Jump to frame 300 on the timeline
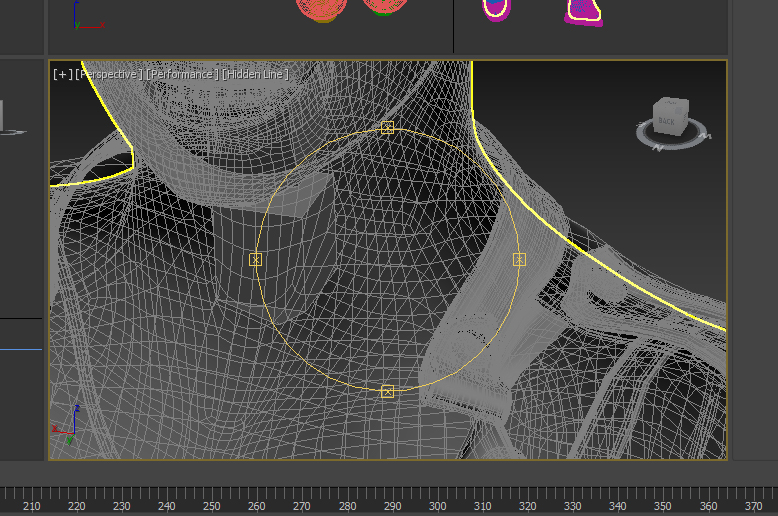This screenshot has width=778, height=516. tap(437, 506)
